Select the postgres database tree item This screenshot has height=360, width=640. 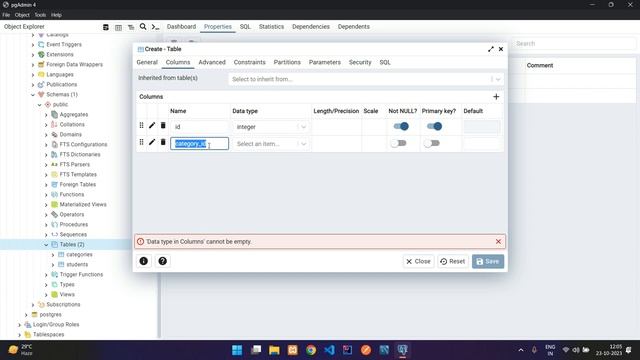point(50,315)
